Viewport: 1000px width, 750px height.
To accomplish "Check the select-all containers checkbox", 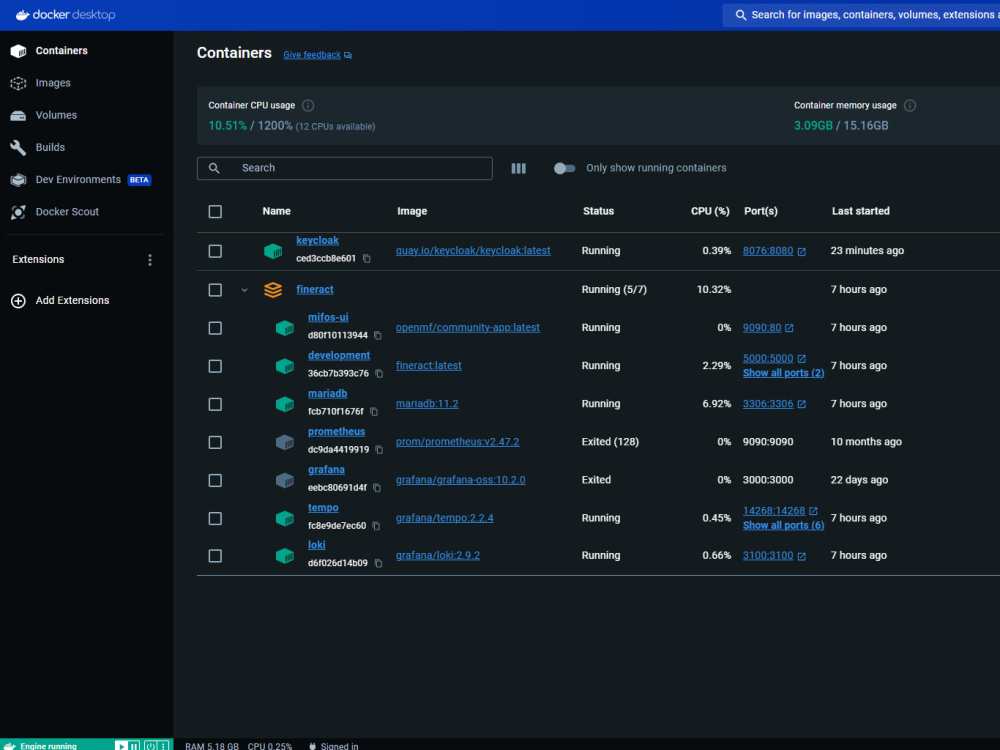I will pos(216,212).
